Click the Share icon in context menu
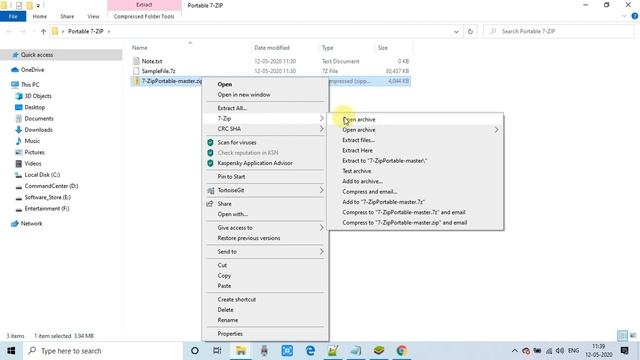Viewport: 640px width, 360px height. point(210,204)
